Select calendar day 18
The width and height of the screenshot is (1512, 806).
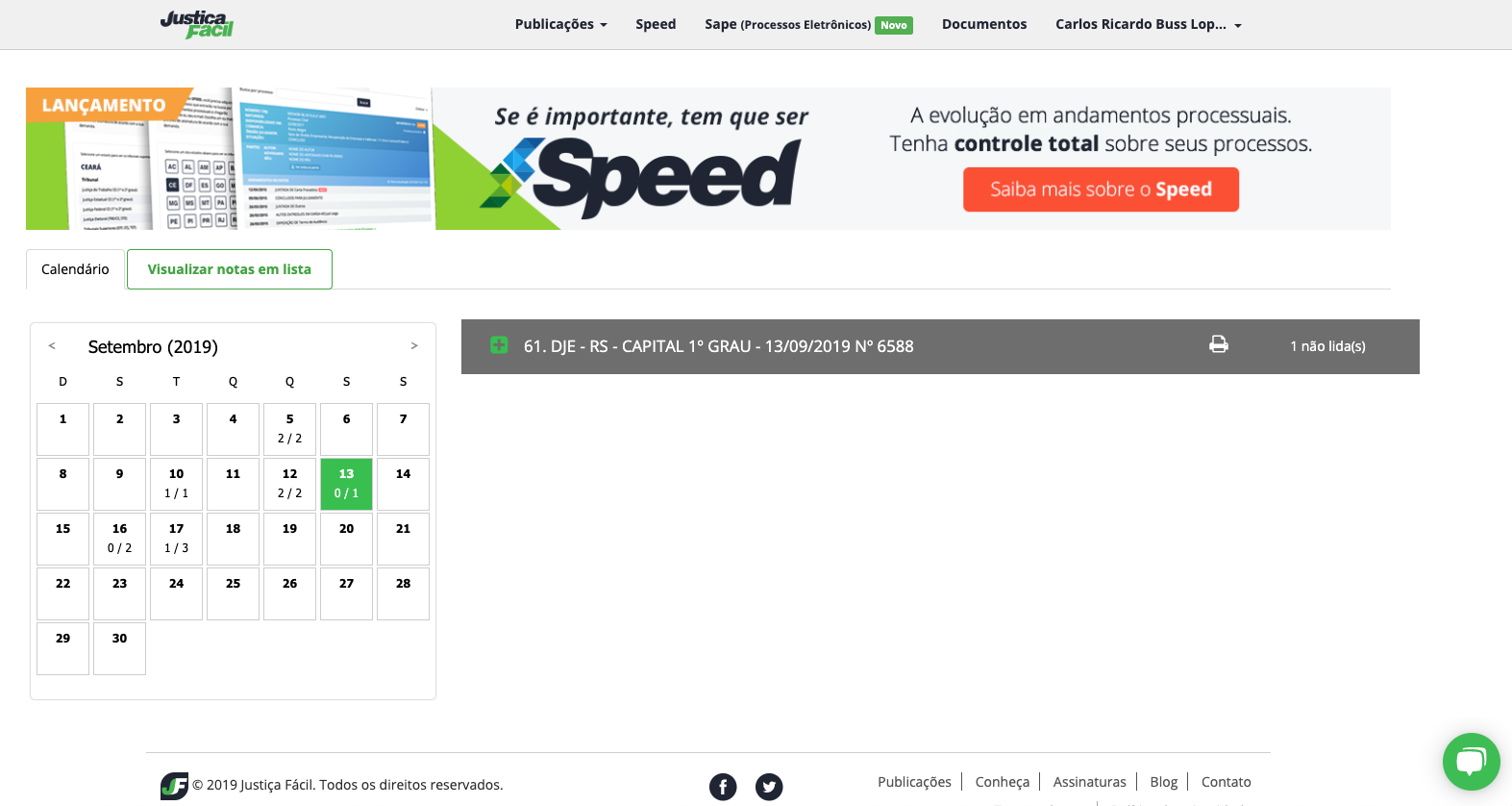point(233,539)
